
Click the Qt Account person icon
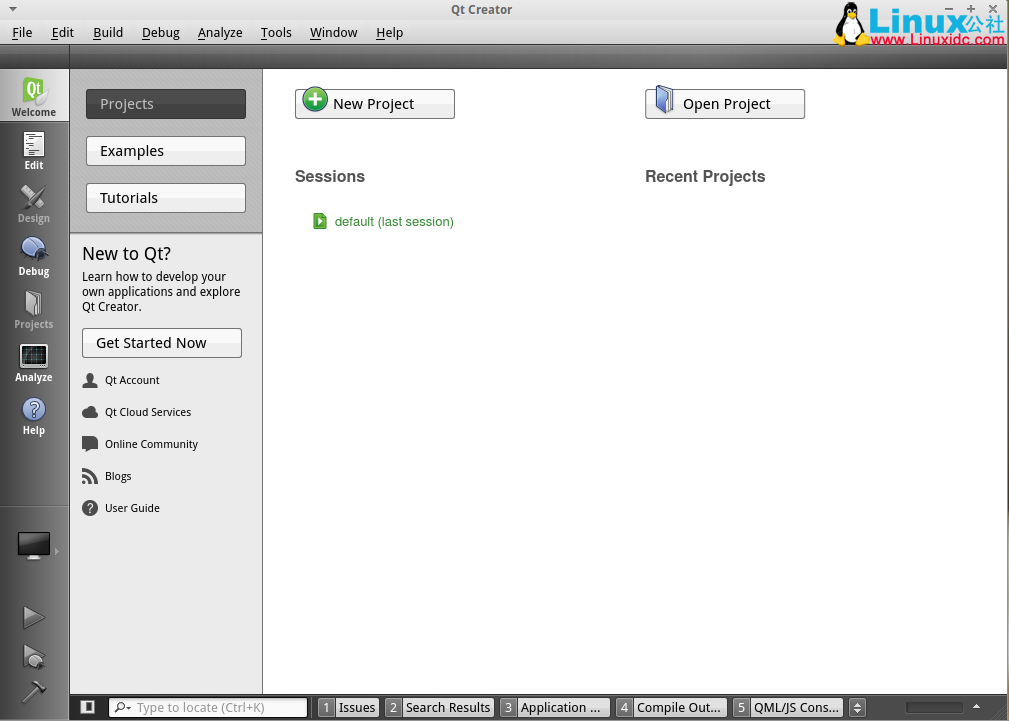[x=90, y=380]
